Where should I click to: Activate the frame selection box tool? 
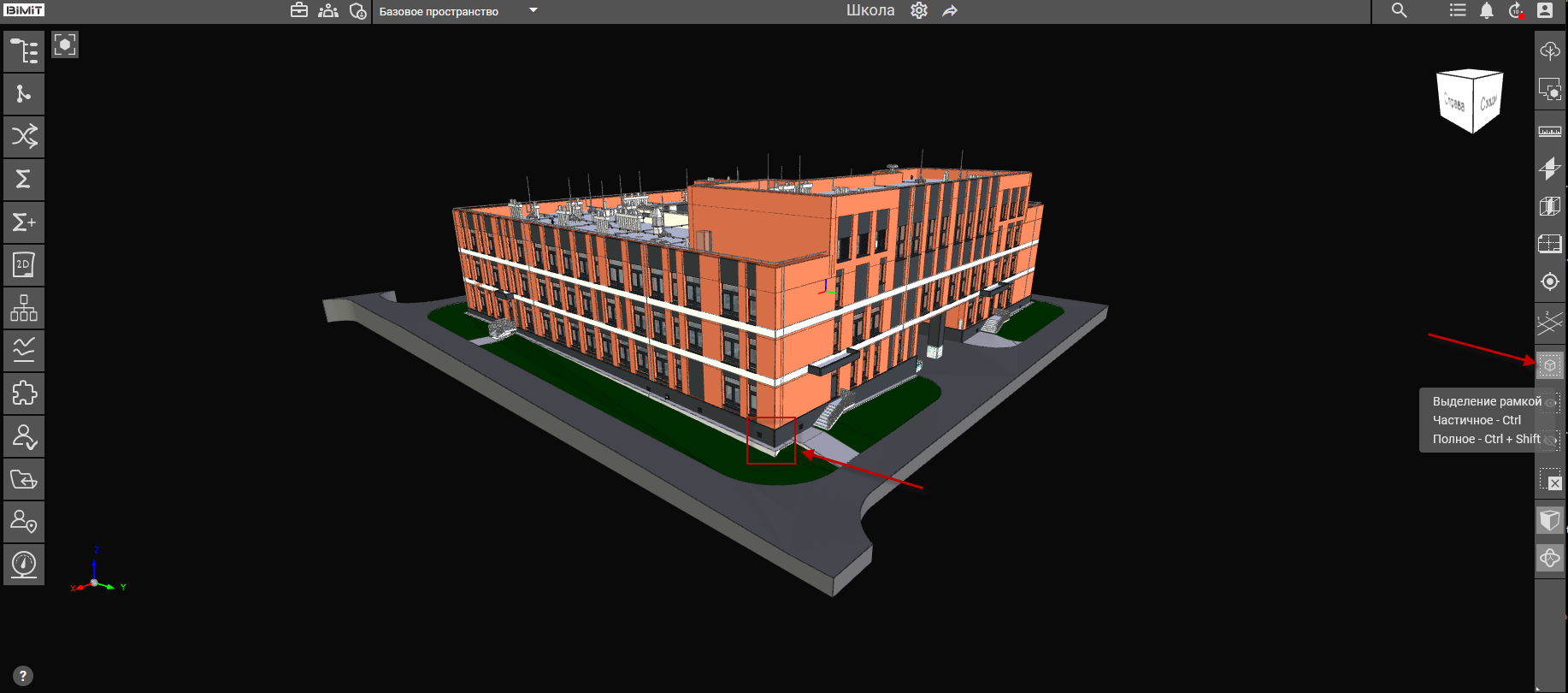click(1549, 365)
